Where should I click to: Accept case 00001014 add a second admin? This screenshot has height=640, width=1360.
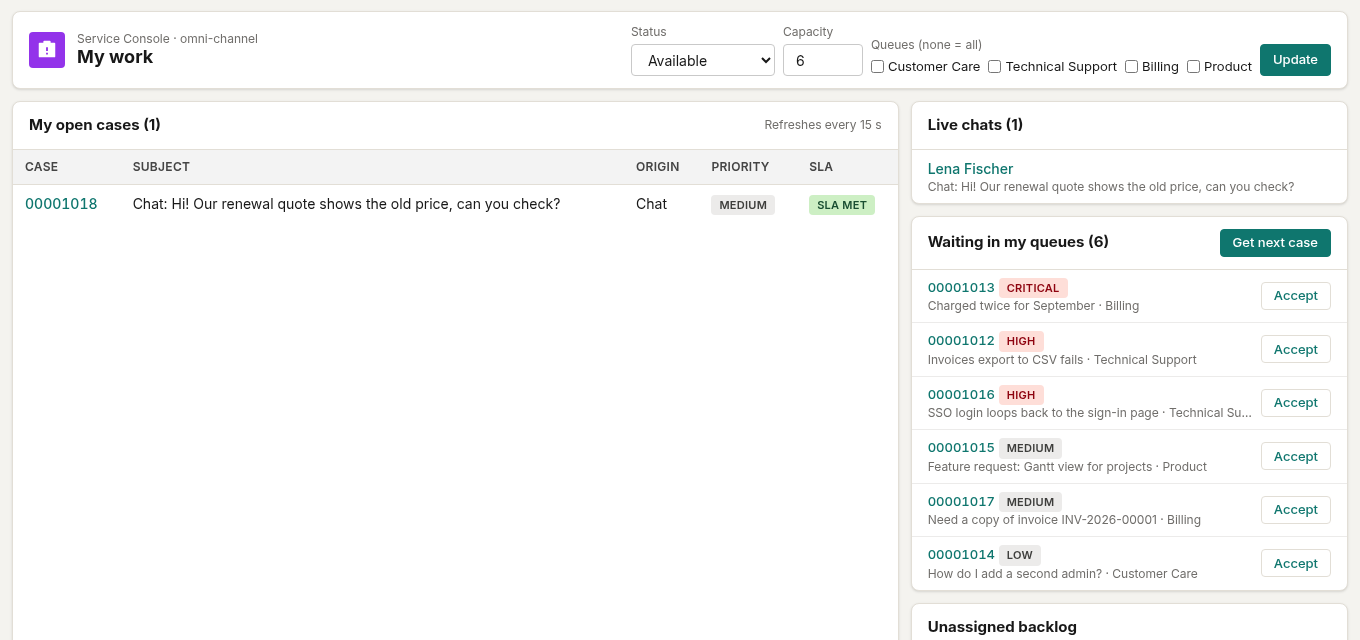pyautogui.click(x=1296, y=563)
